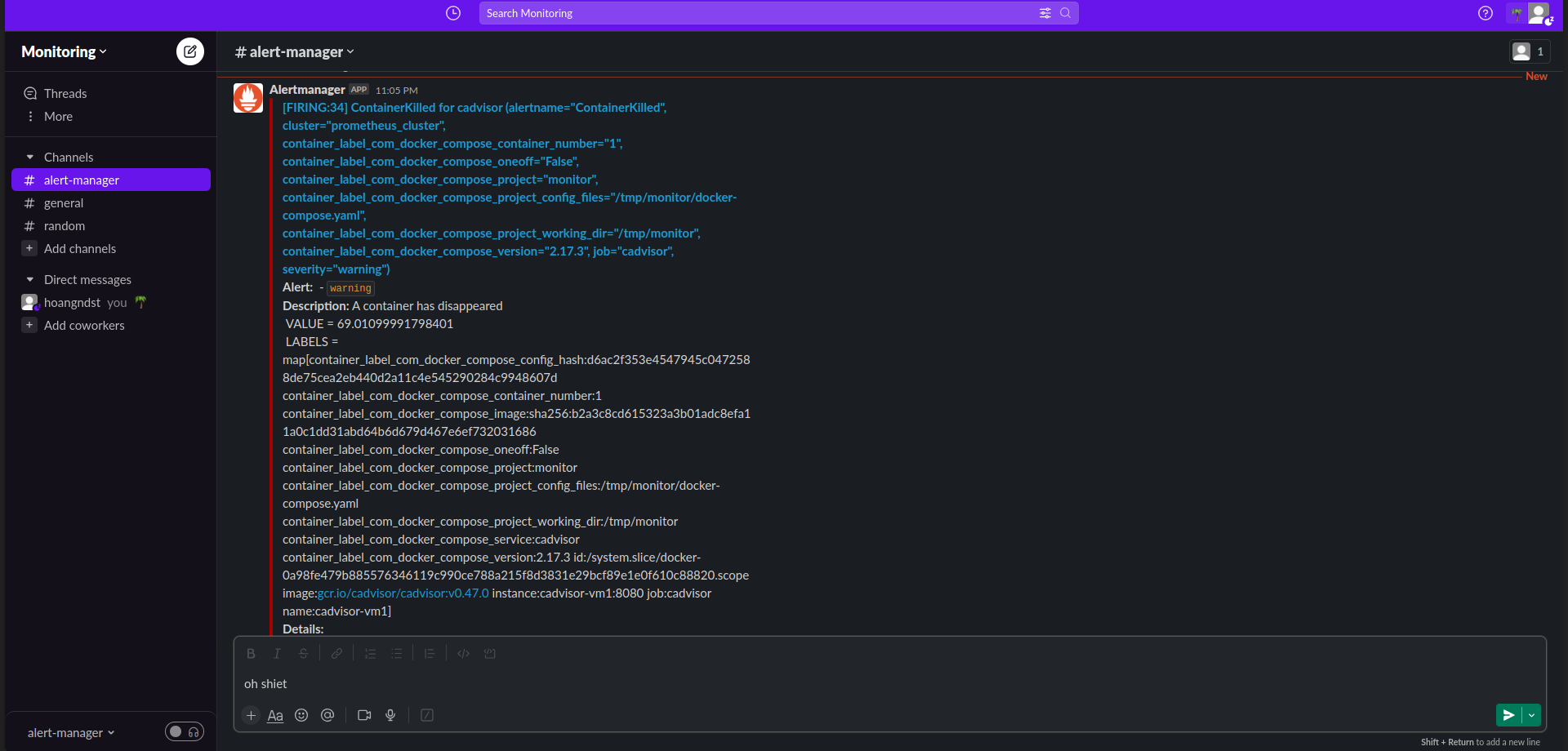This screenshot has height=751, width=1568.
Task: Open bottom alert-manager channel dropdown
Action: (x=71, y=733)
